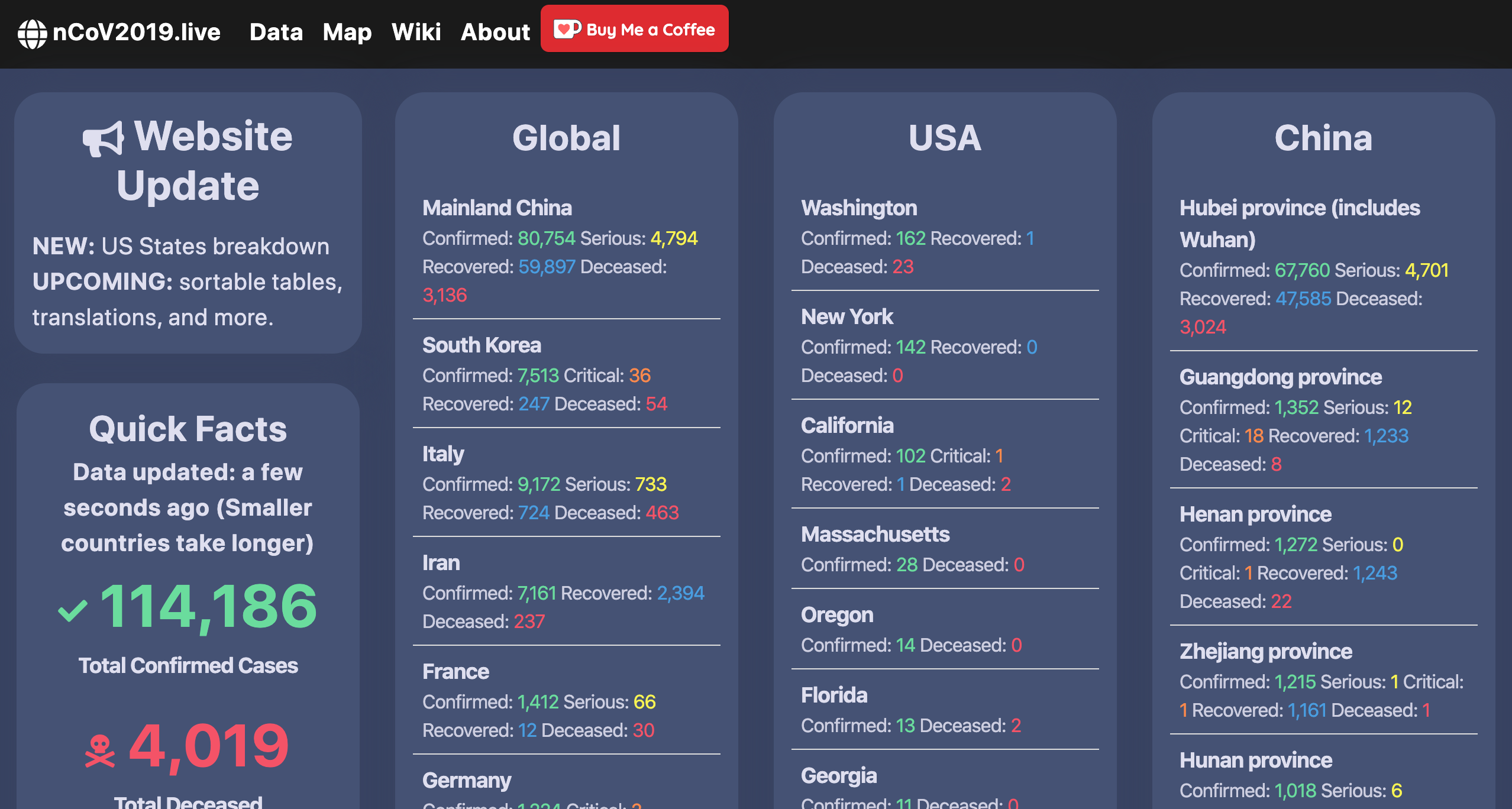Image resolution: width=1512 pixels, height=809 pixels.
Task: Click New York confirmed value 142
Action: click(x=910, y=347)
